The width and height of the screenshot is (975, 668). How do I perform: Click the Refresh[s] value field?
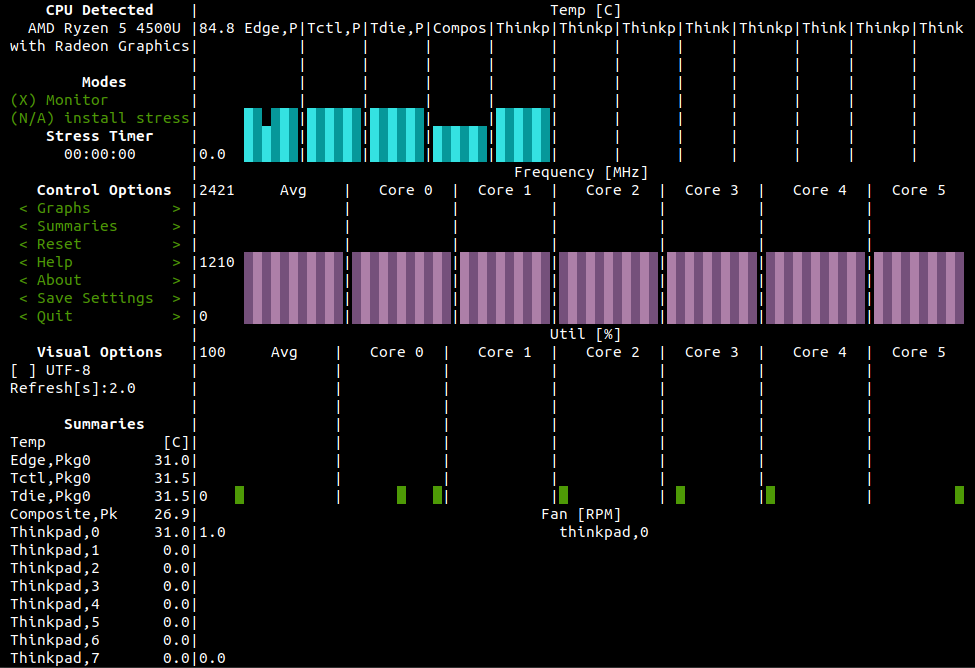point(72,388)
